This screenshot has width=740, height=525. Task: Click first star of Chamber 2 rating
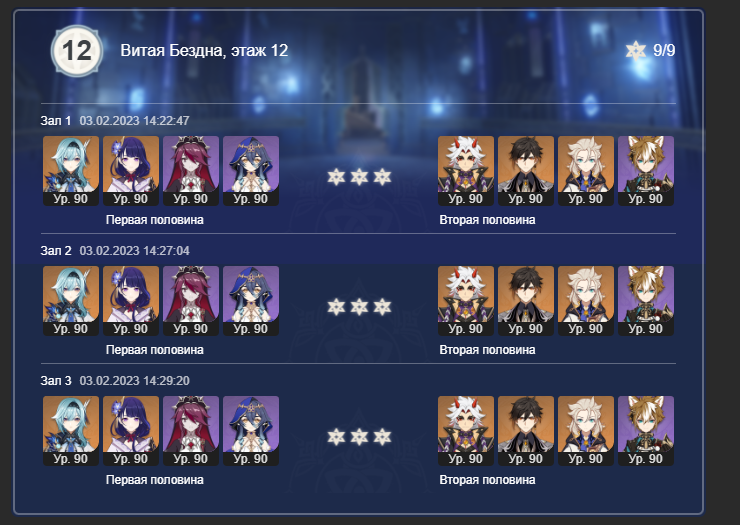tap(336, 307)
